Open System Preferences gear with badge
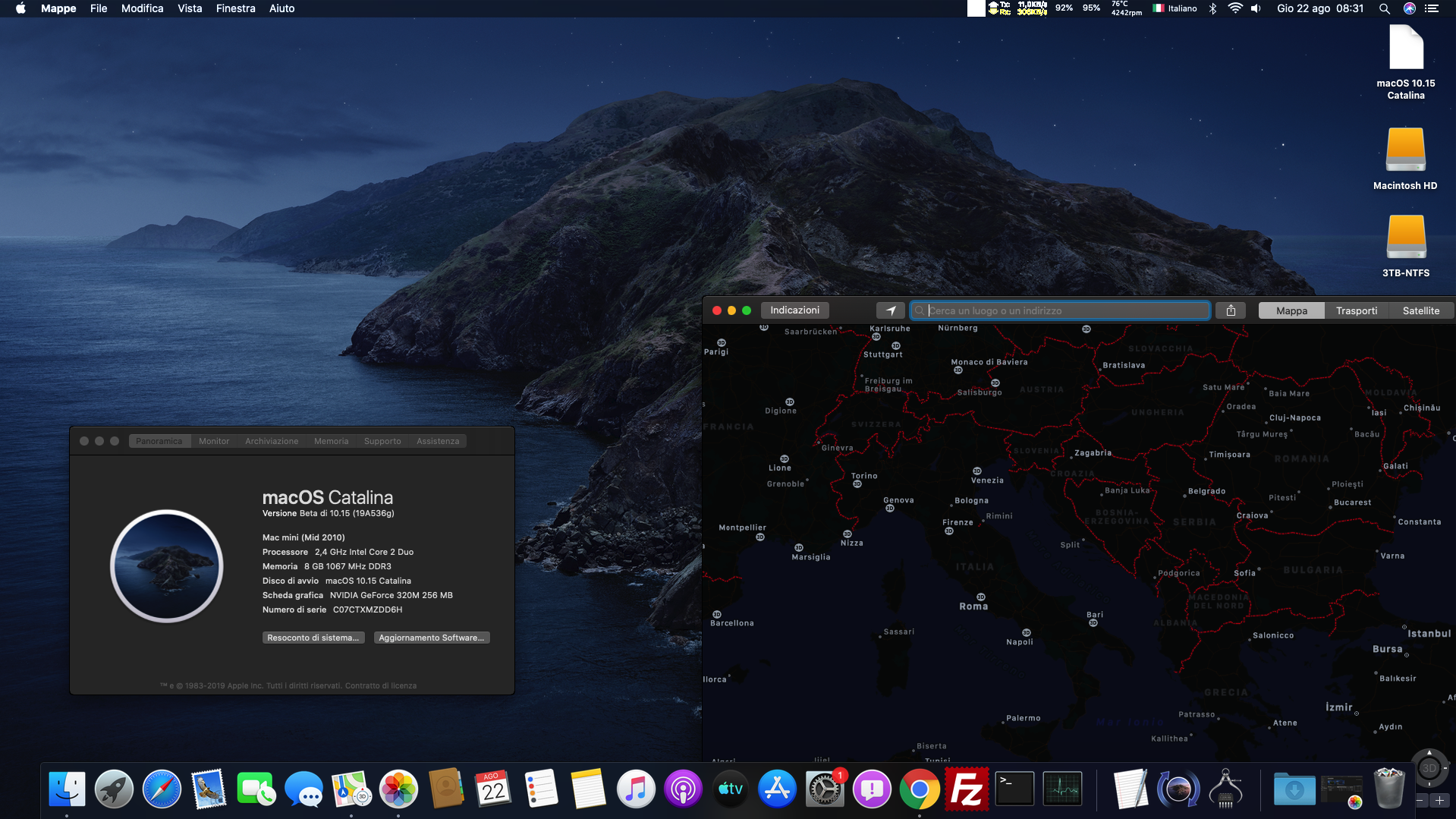 click(x=825, y=789)
